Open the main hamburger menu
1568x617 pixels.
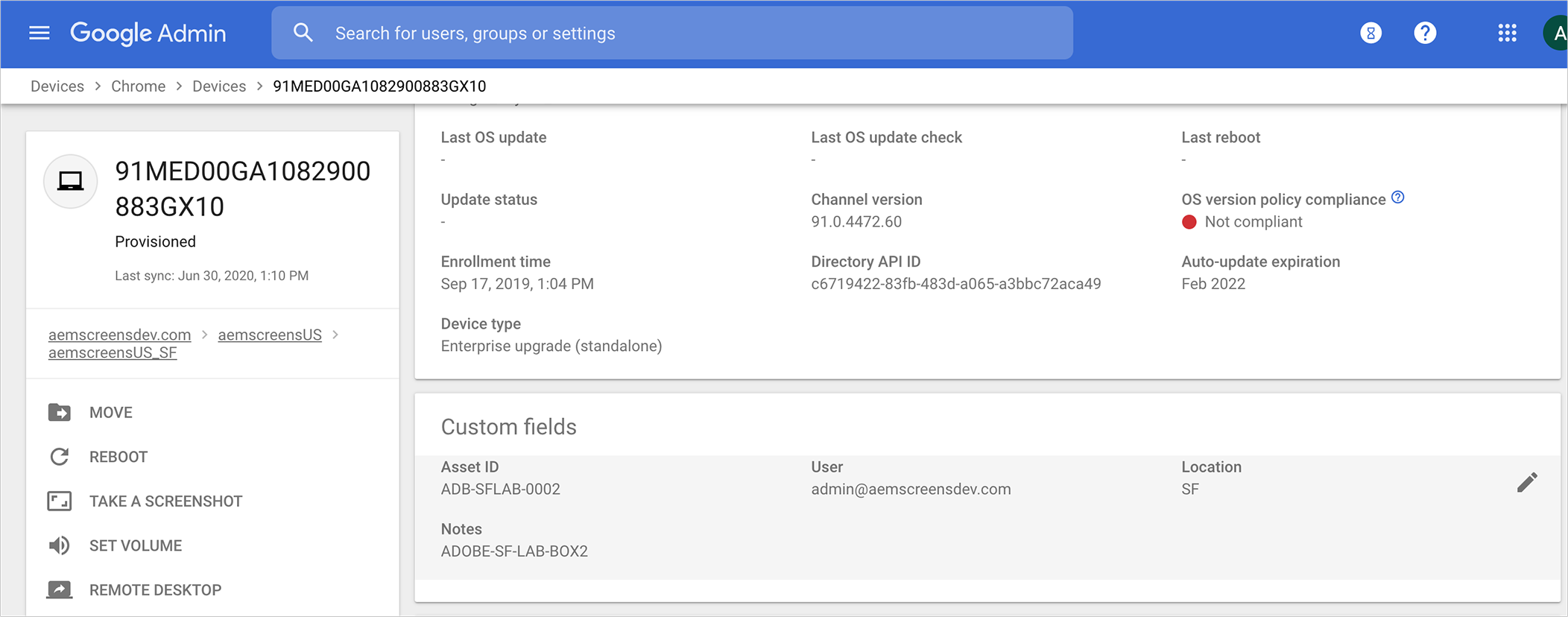tap(39, 33)
